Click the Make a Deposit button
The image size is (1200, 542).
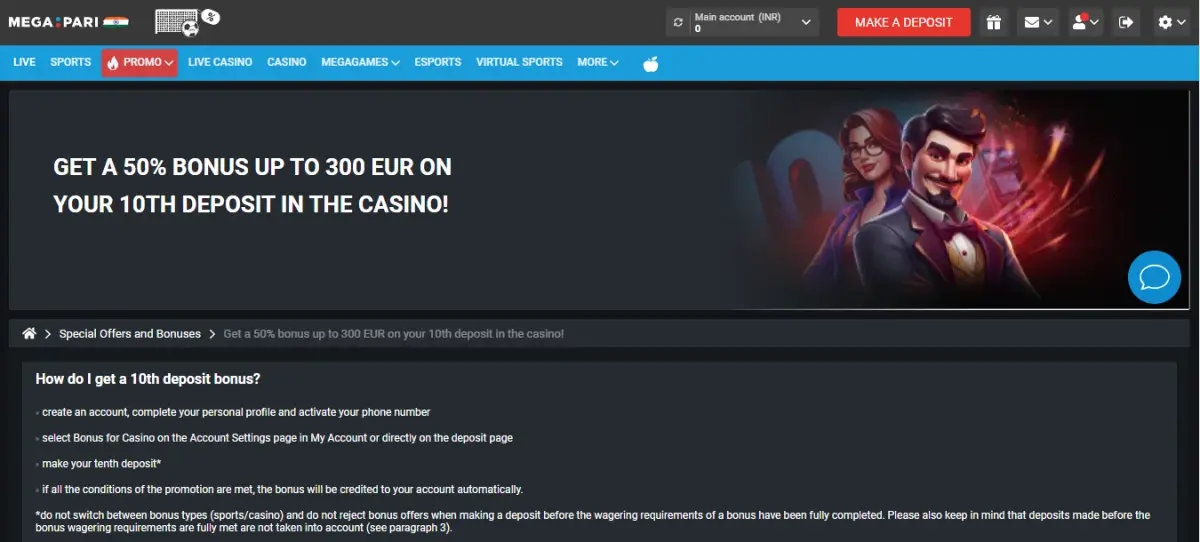903,22
